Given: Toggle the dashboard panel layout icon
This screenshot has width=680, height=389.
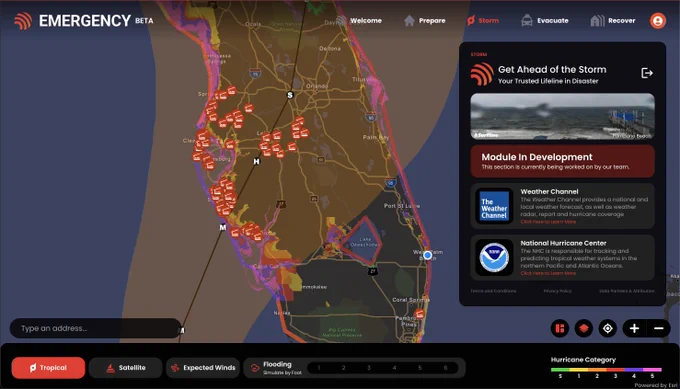Looking at the screenshot, I should click(x=560, y=329).
